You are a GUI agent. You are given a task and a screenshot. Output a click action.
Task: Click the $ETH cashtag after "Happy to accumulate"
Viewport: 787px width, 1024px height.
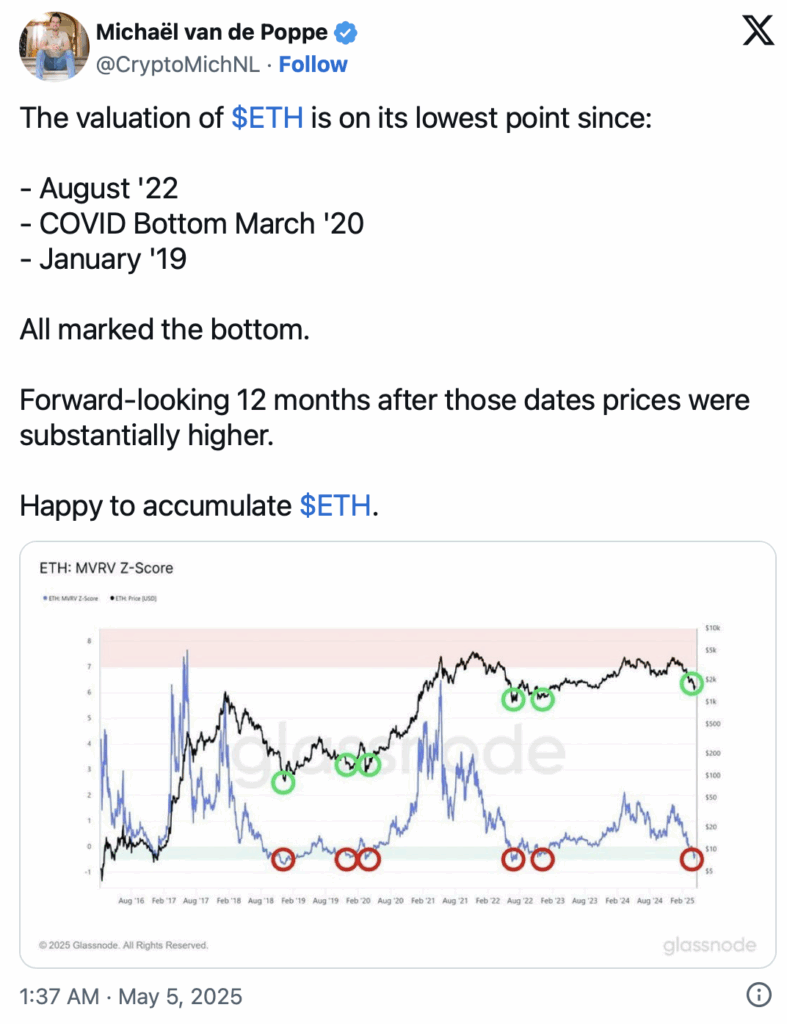336,506
